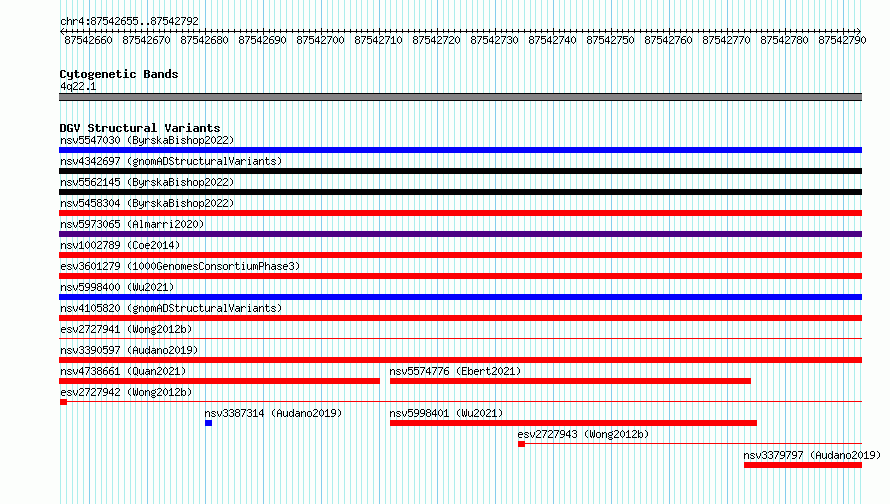Open nsv5574776 (Ebert2021) label
The image size is (890, 504).
click(455, 371)
